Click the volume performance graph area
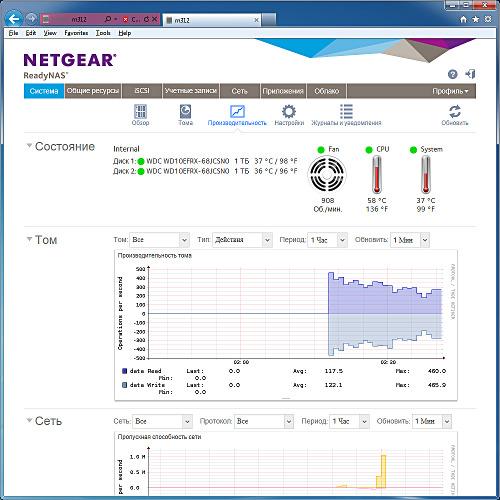500x500 pixels. click(296, 313)
